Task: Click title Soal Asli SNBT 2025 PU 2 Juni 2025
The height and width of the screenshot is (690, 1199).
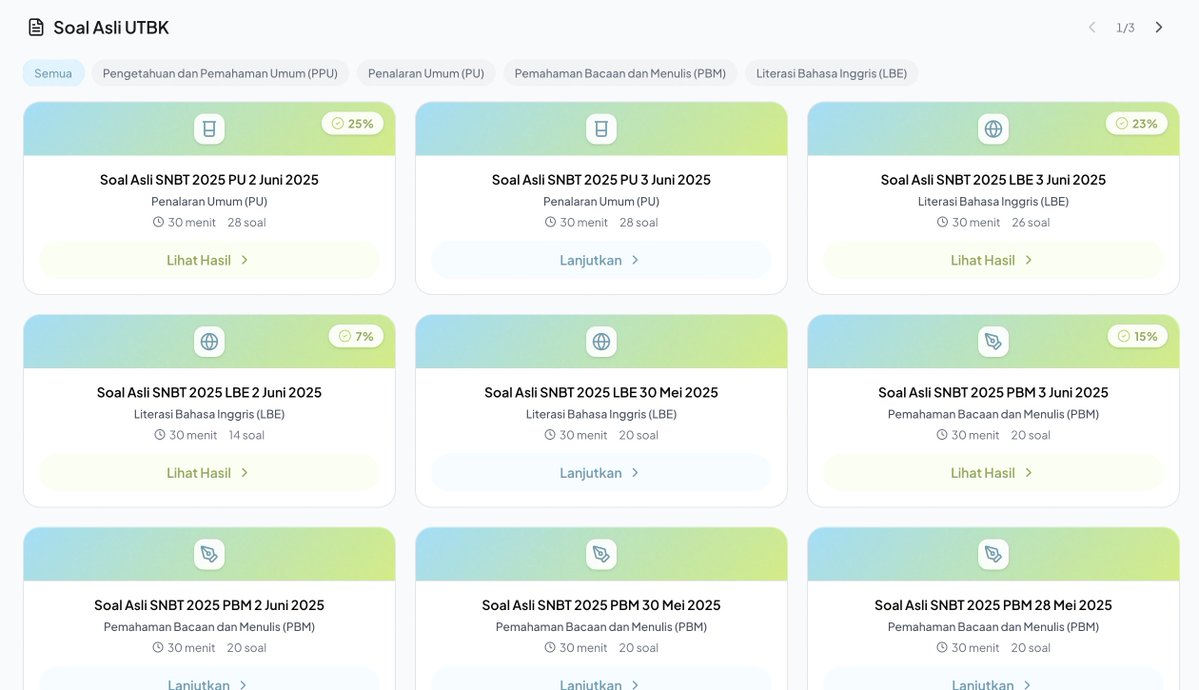Action: (x=209, y=180)
